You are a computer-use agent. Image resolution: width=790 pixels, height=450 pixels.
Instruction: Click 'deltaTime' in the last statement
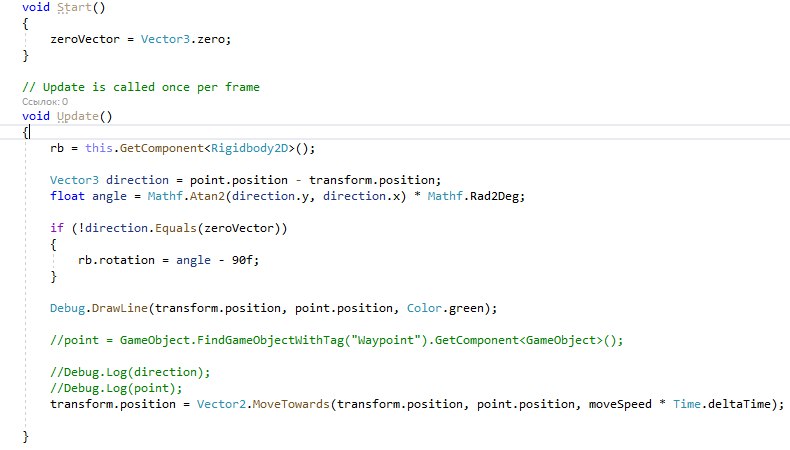740,404
